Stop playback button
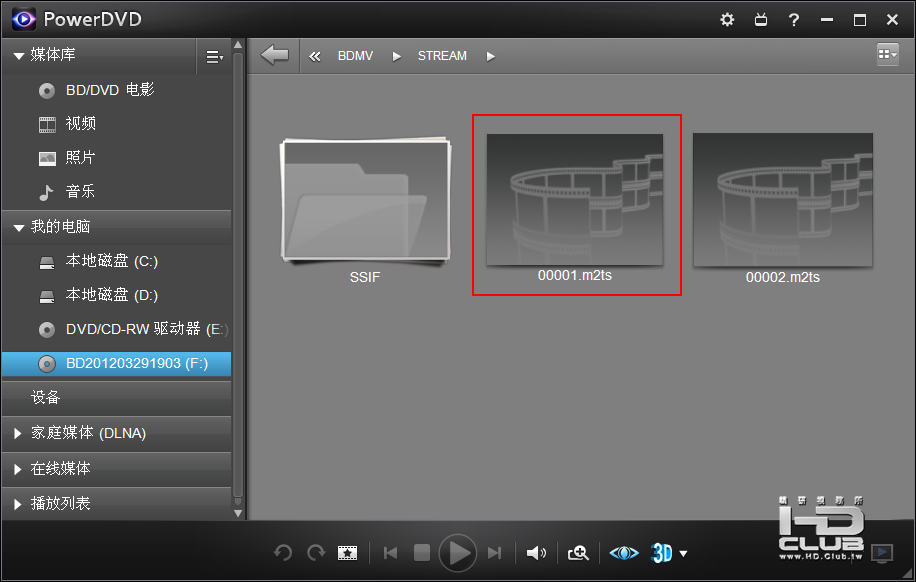Viewport: 916px width, 582px height. point(422,553)
